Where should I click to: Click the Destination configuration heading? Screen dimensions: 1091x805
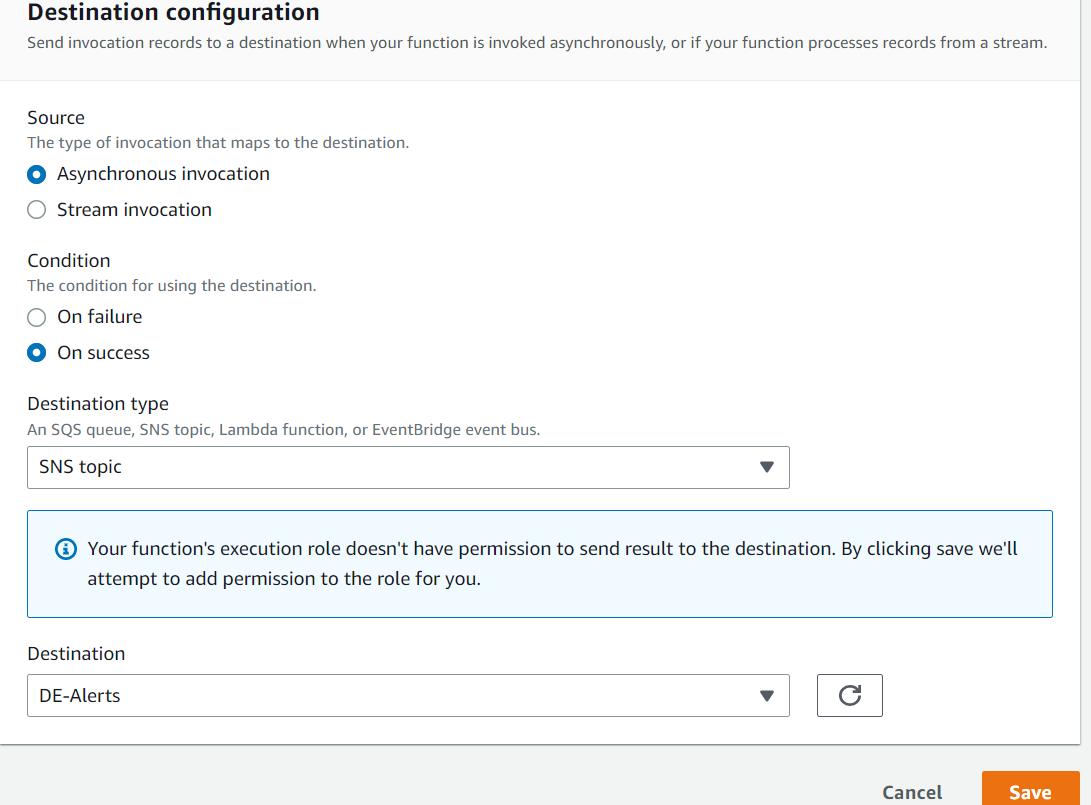174,13
